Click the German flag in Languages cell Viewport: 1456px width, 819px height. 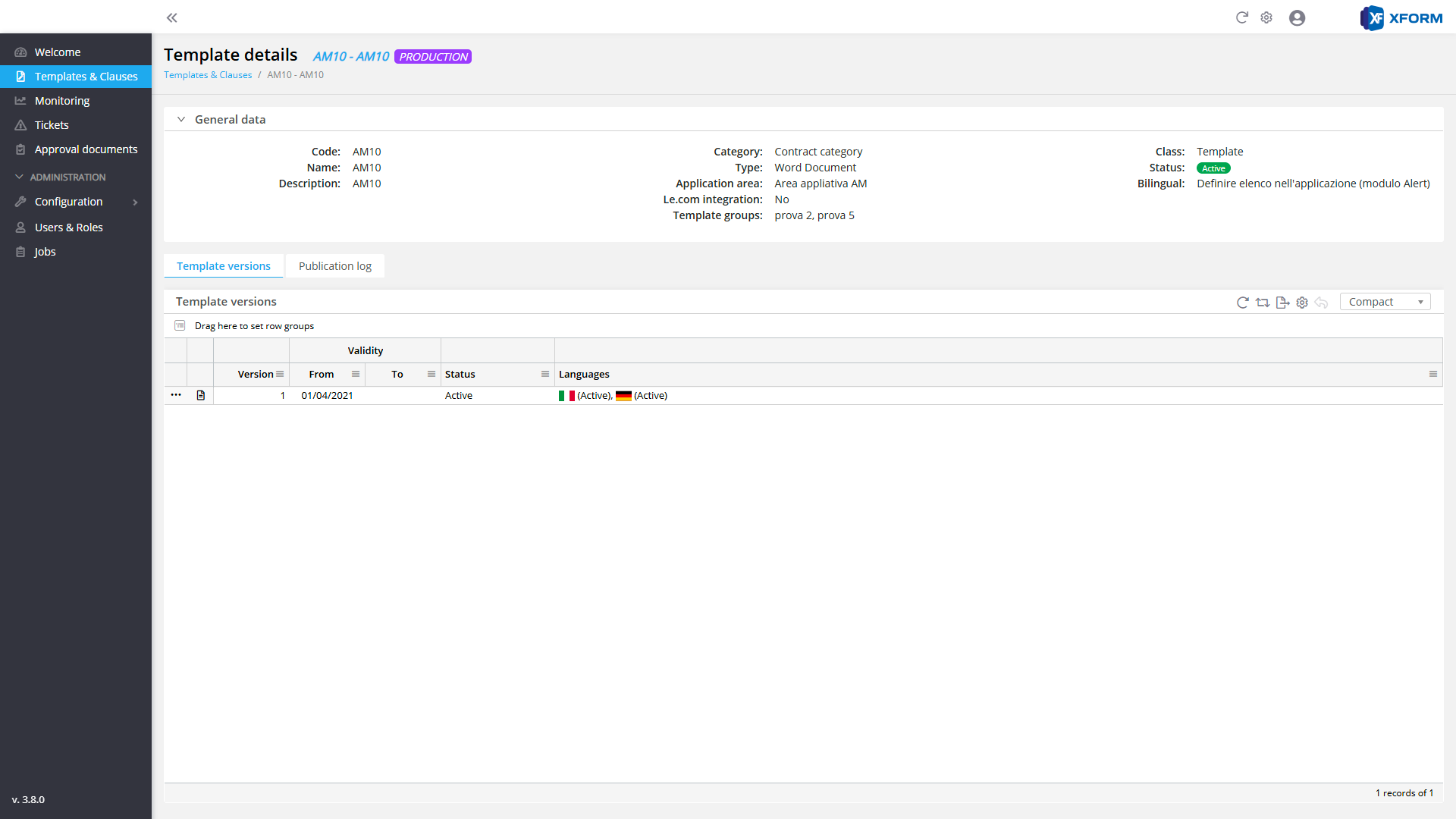[x=623, y=396]
